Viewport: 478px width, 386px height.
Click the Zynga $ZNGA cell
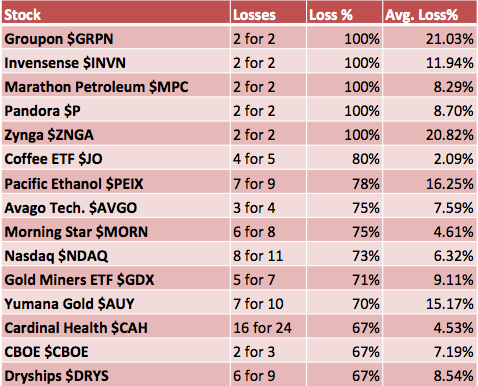click(x=116, y=134)
